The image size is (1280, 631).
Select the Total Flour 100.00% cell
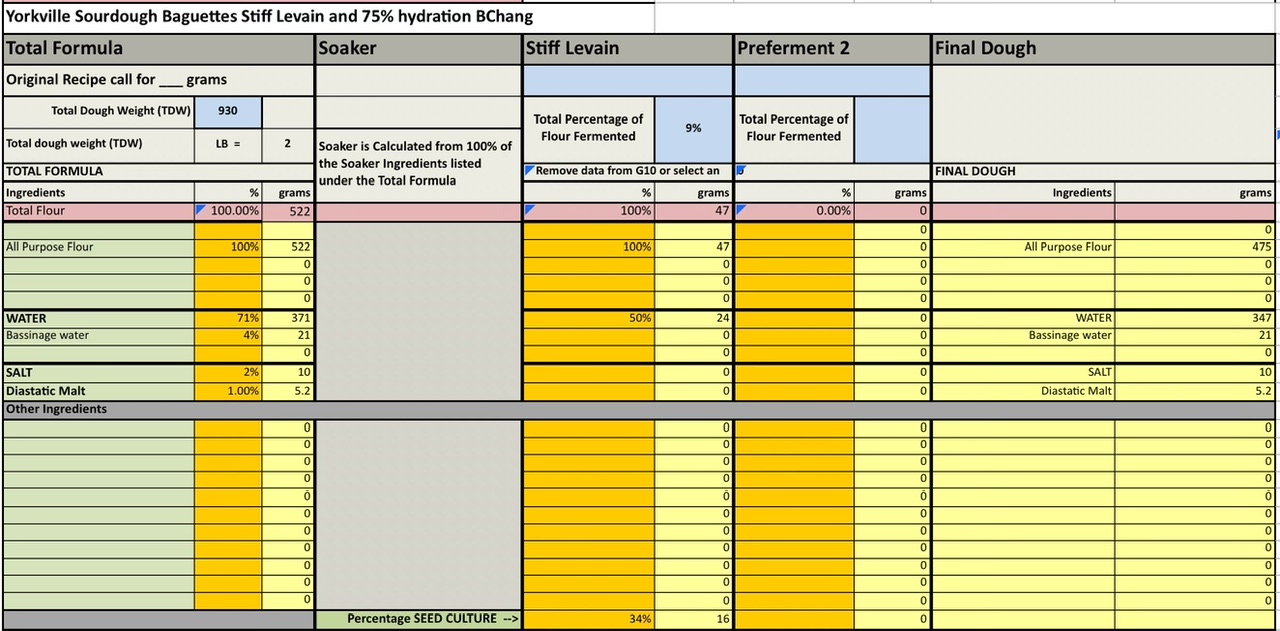[228, 211]
